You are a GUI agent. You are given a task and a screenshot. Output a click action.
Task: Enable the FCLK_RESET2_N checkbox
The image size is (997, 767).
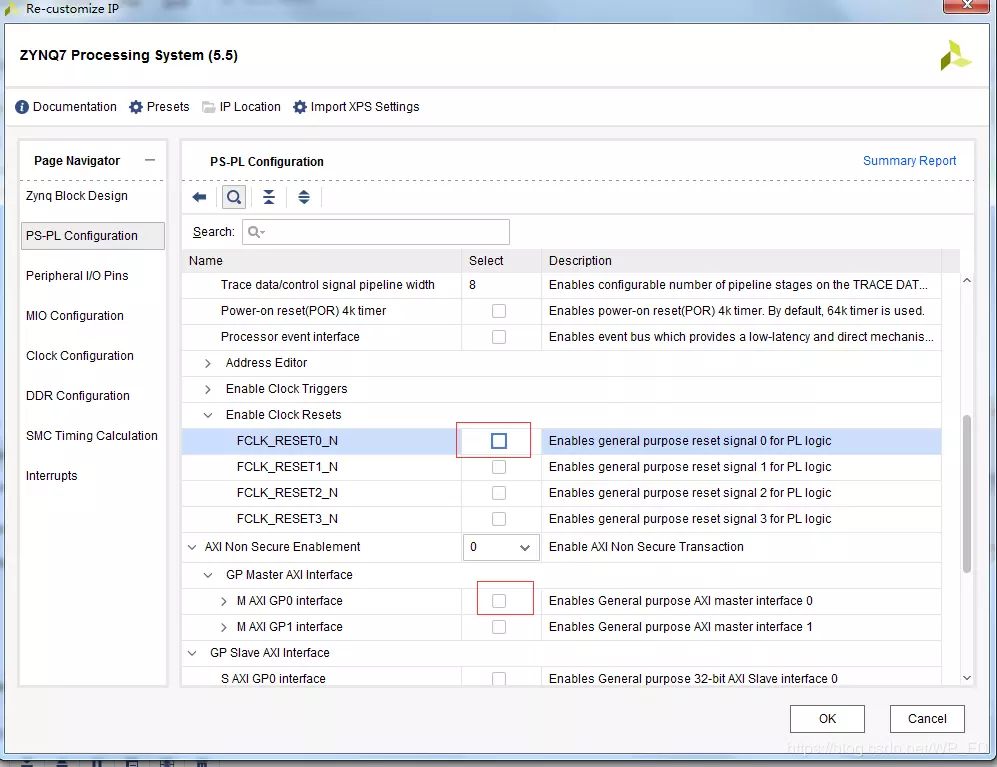click(499, 493)
